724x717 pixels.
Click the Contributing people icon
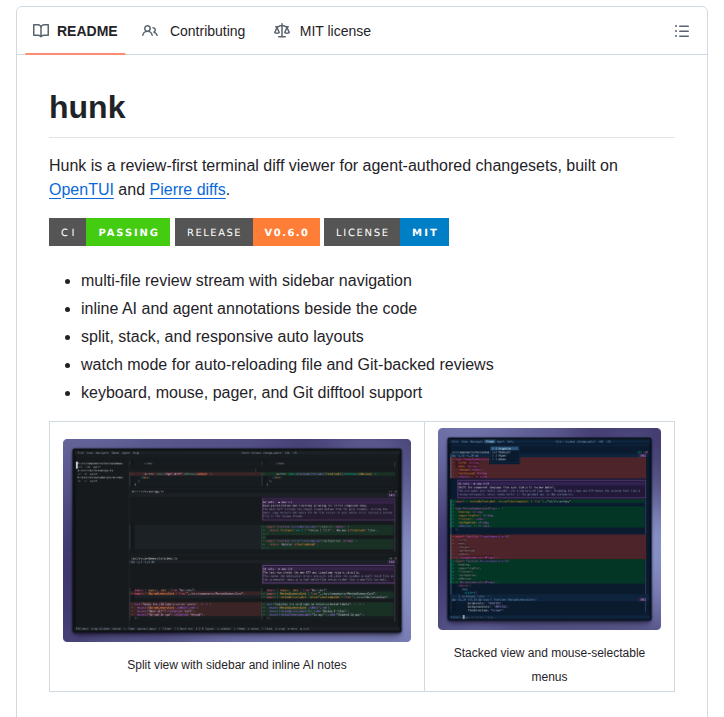click(150, 31)
